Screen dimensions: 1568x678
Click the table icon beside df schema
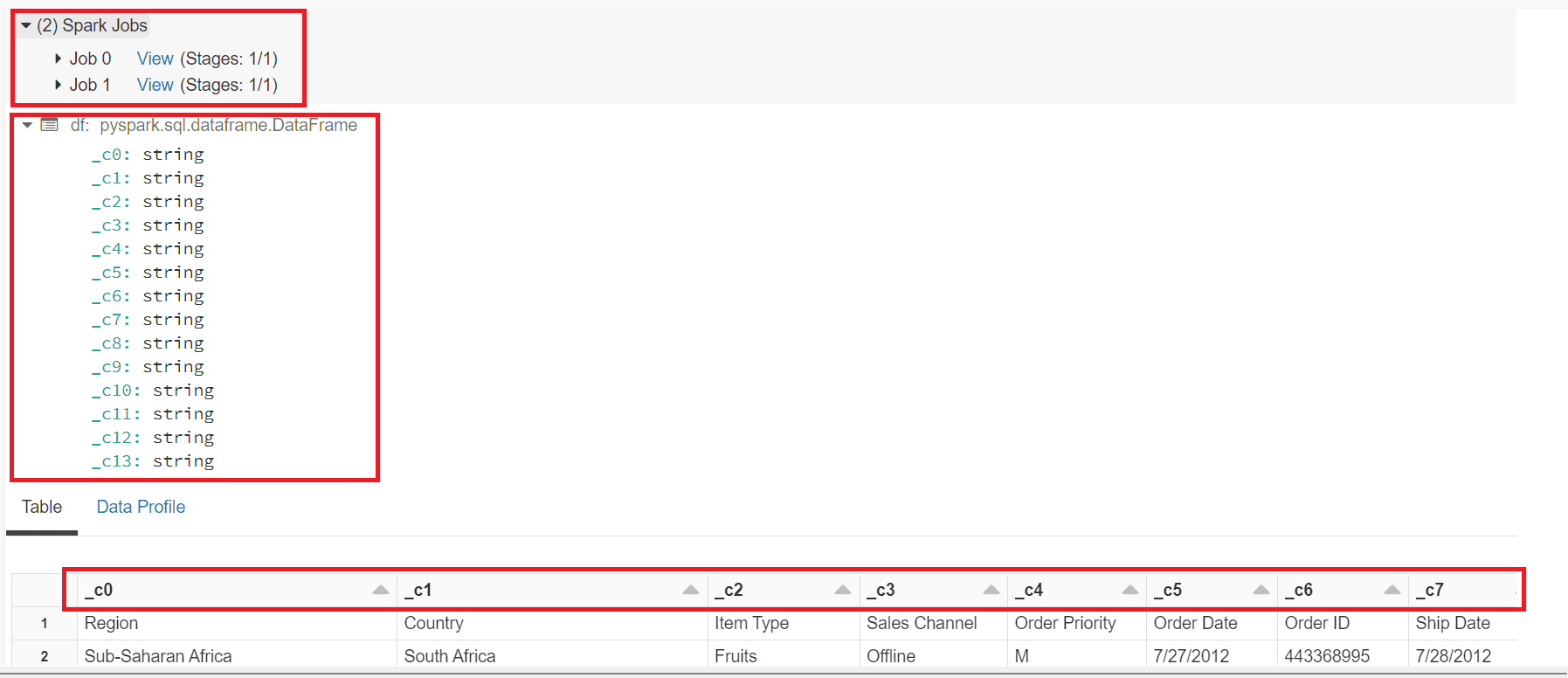[x=50, y=125]
